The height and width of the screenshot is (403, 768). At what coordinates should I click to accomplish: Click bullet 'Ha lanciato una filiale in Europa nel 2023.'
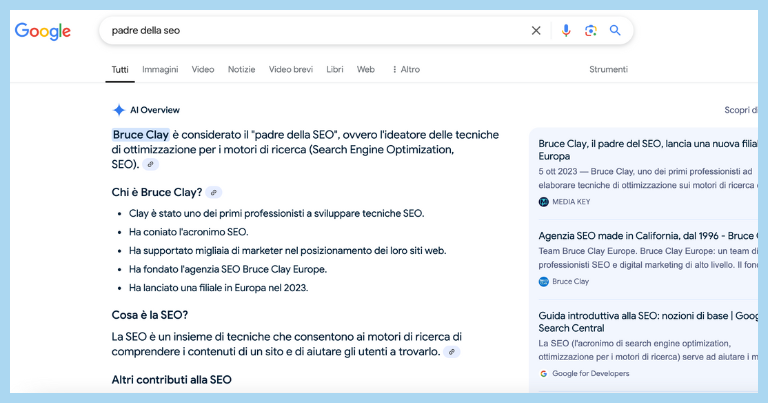click(218, 288)
